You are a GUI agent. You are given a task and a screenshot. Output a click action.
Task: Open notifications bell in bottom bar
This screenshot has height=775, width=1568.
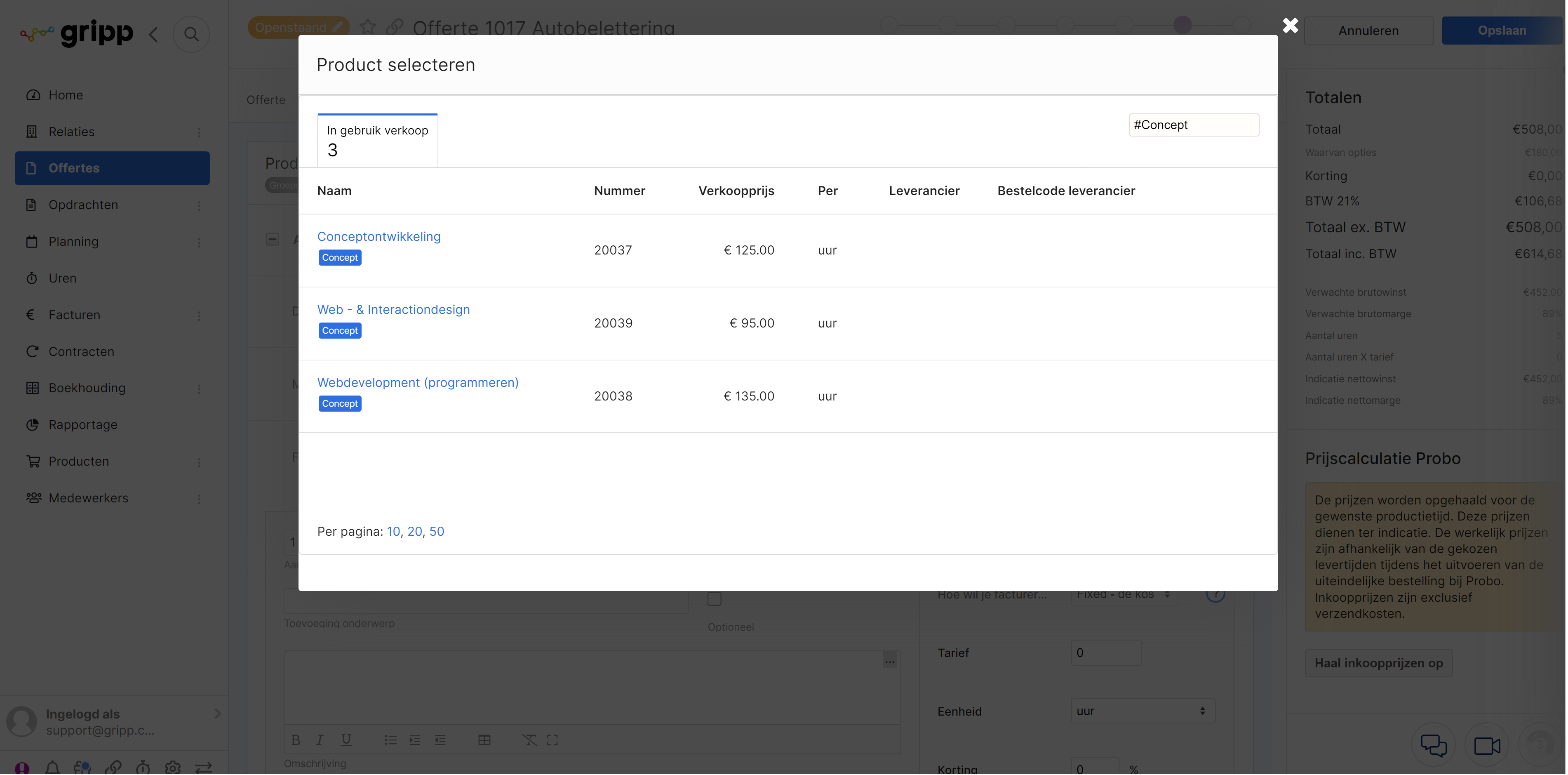coord(52,768)
